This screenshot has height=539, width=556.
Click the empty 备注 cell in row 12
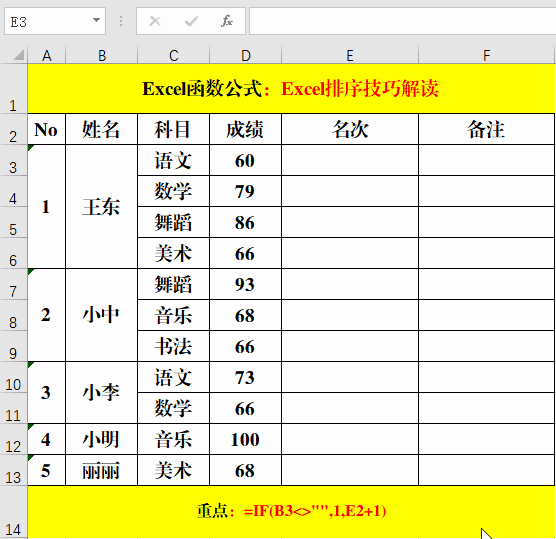[486, 439]
